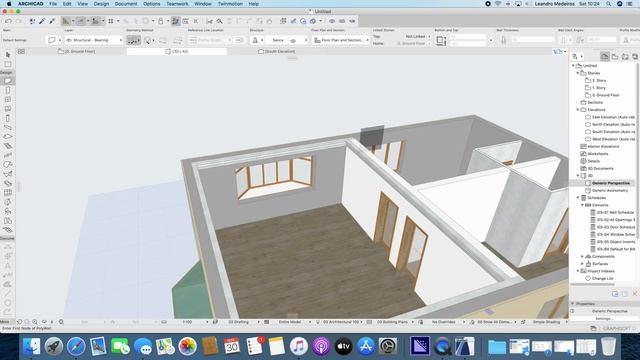Collapse the Properties panel section

click(573, 304)
